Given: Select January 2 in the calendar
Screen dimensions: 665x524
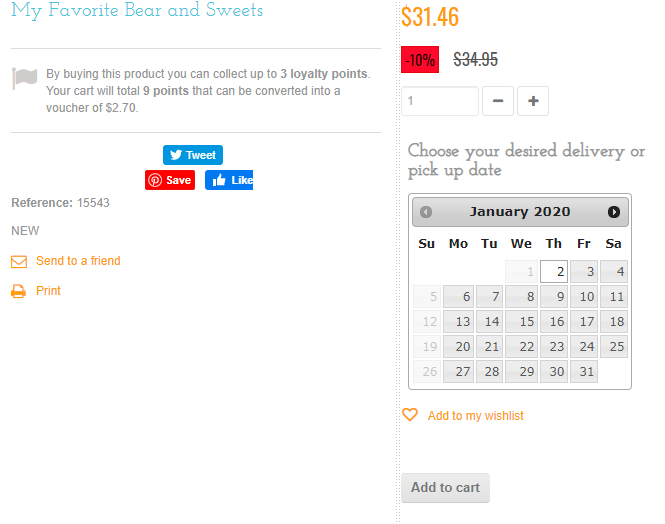Looking at the screenshot, I should [x=554, y=271].
